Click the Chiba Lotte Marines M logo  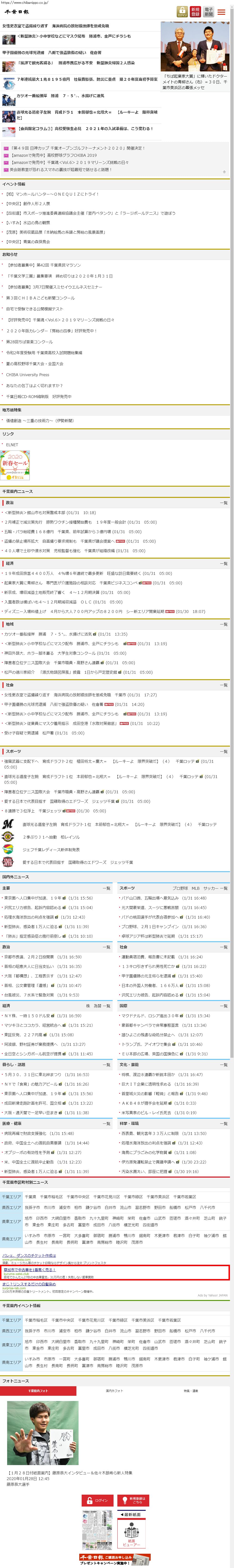pos(8,824)
